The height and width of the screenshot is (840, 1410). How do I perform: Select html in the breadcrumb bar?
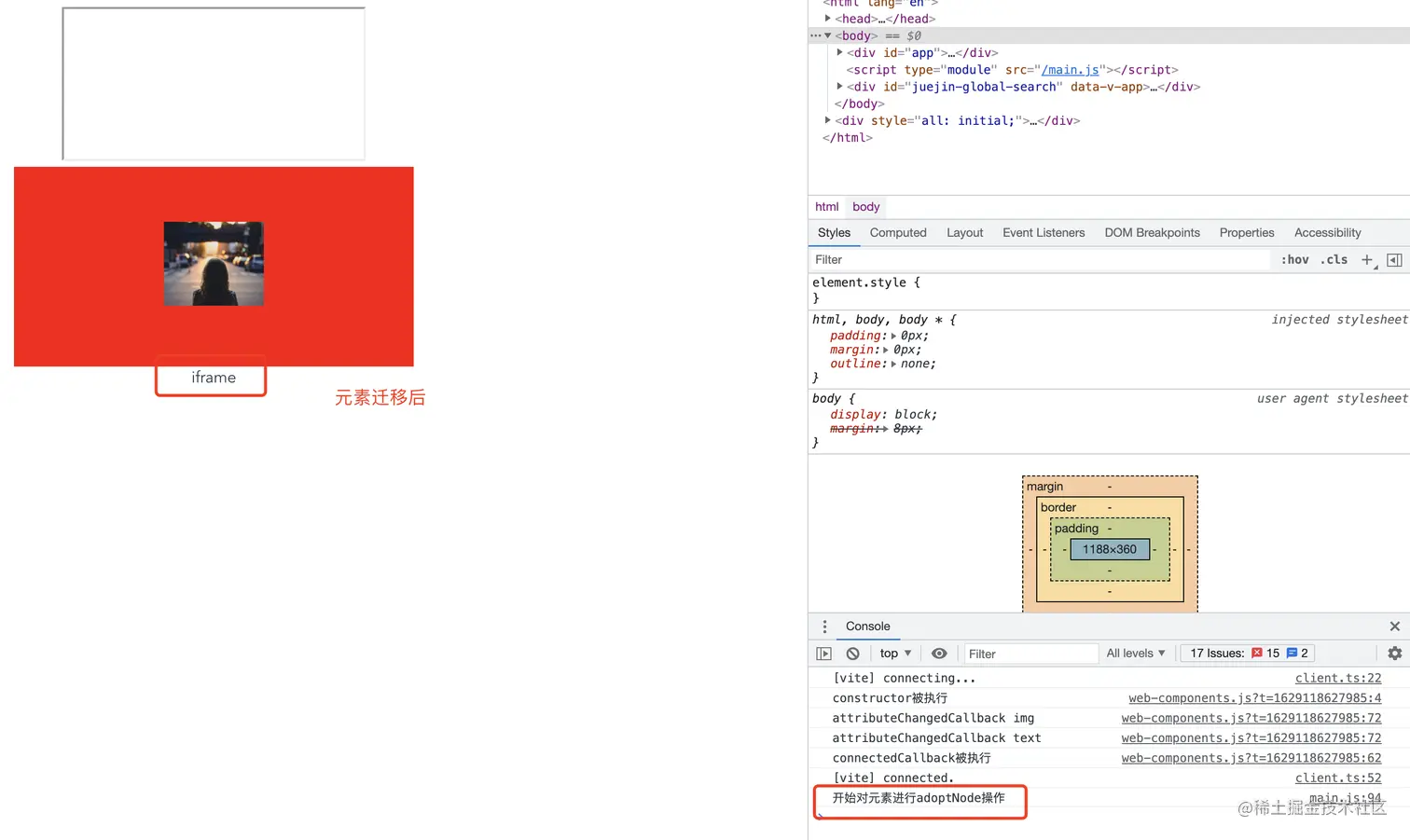tap(826, 207)
